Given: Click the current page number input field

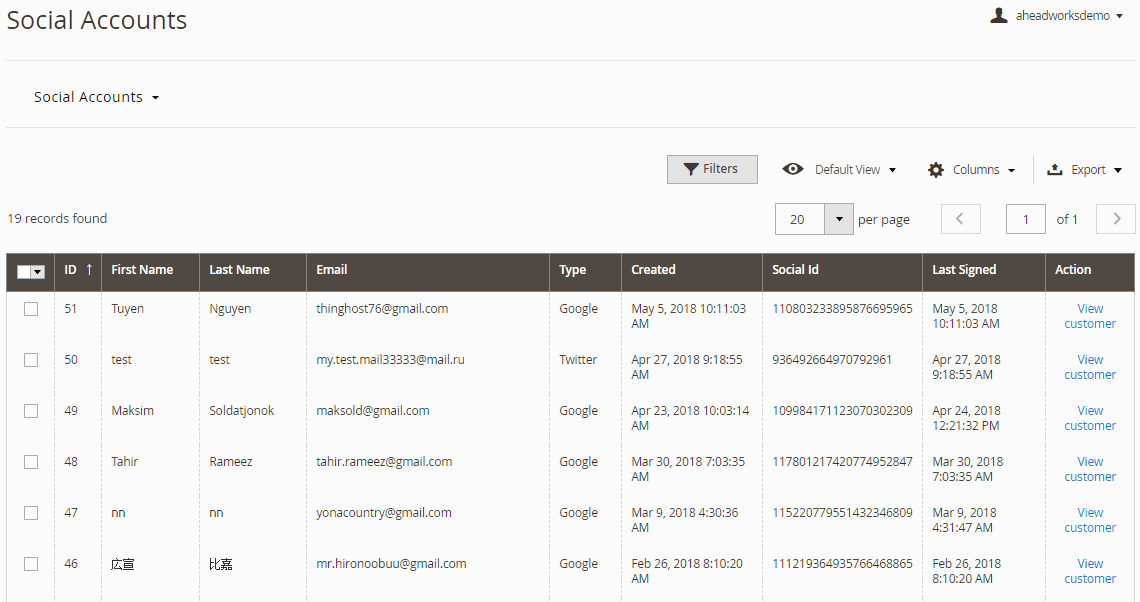Looking at the screenshot, I should 1025,219.
